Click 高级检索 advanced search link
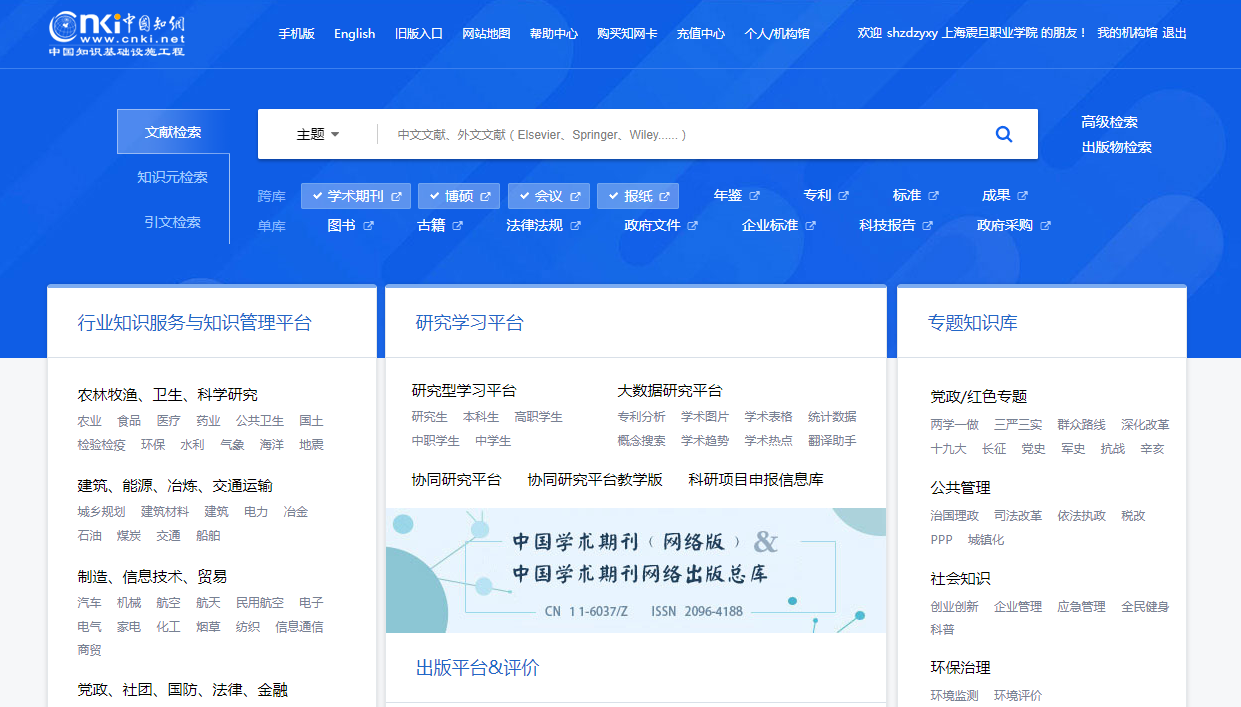The width and height of the screenshot is (1241, 707). tap(1109, 122)
